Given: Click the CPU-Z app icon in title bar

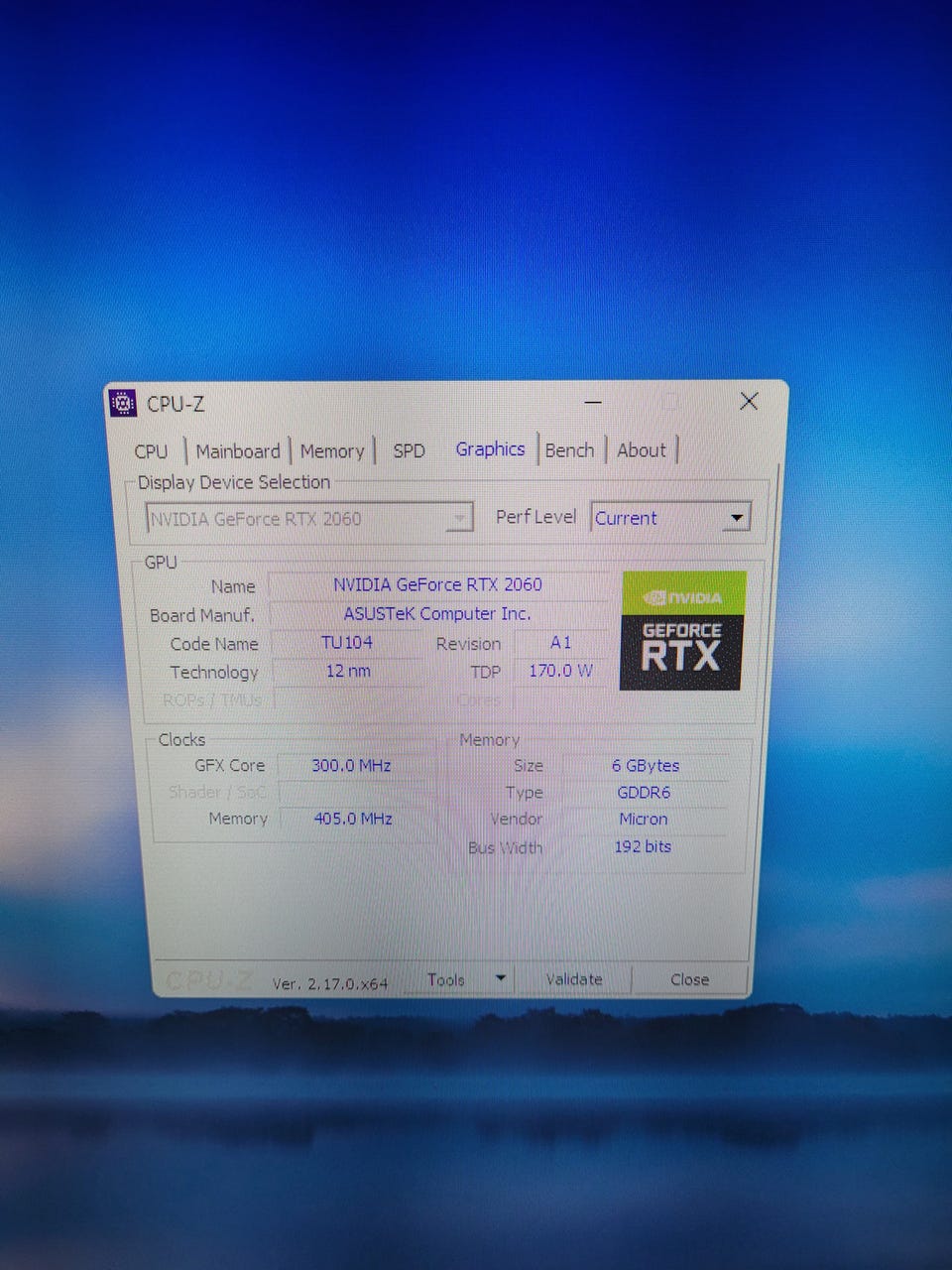Looking at the screenshot, I should coord(122,403).
